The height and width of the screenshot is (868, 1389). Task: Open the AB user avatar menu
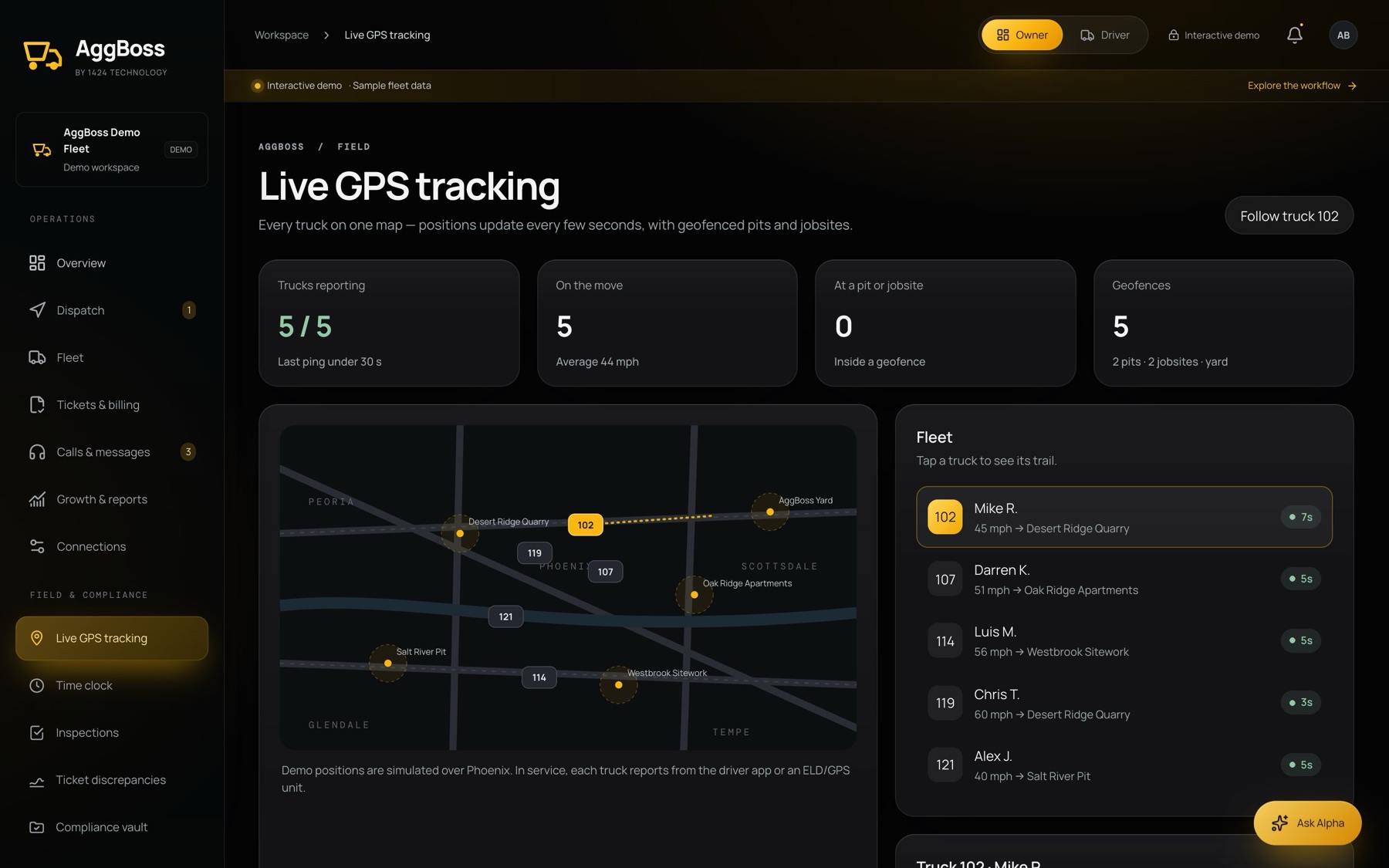coord(1343,35)
